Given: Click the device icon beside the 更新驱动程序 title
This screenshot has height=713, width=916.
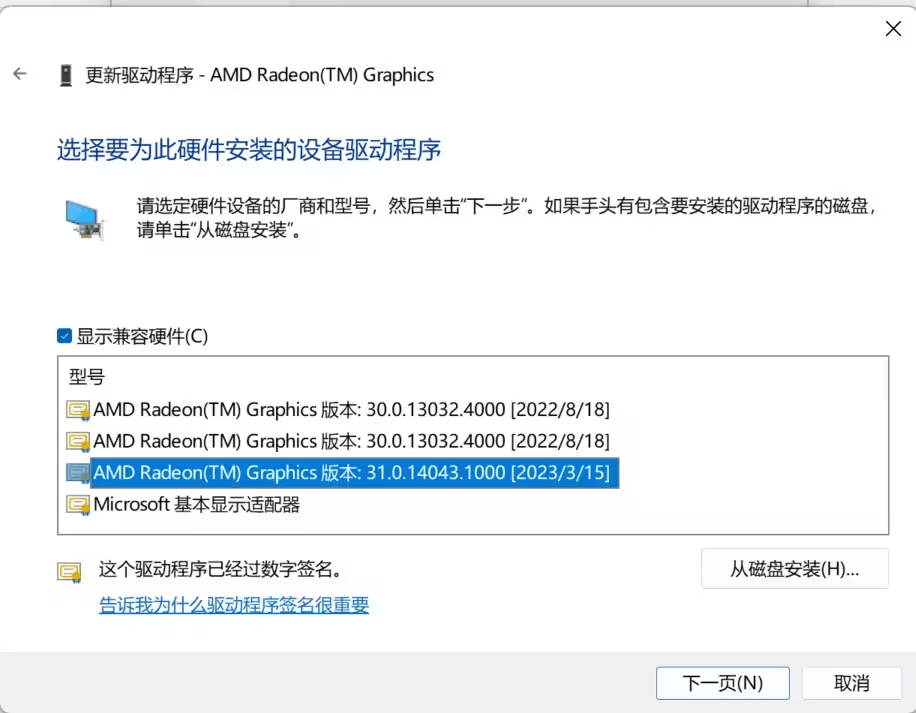Looking at the screenshot, I should 66,75.
